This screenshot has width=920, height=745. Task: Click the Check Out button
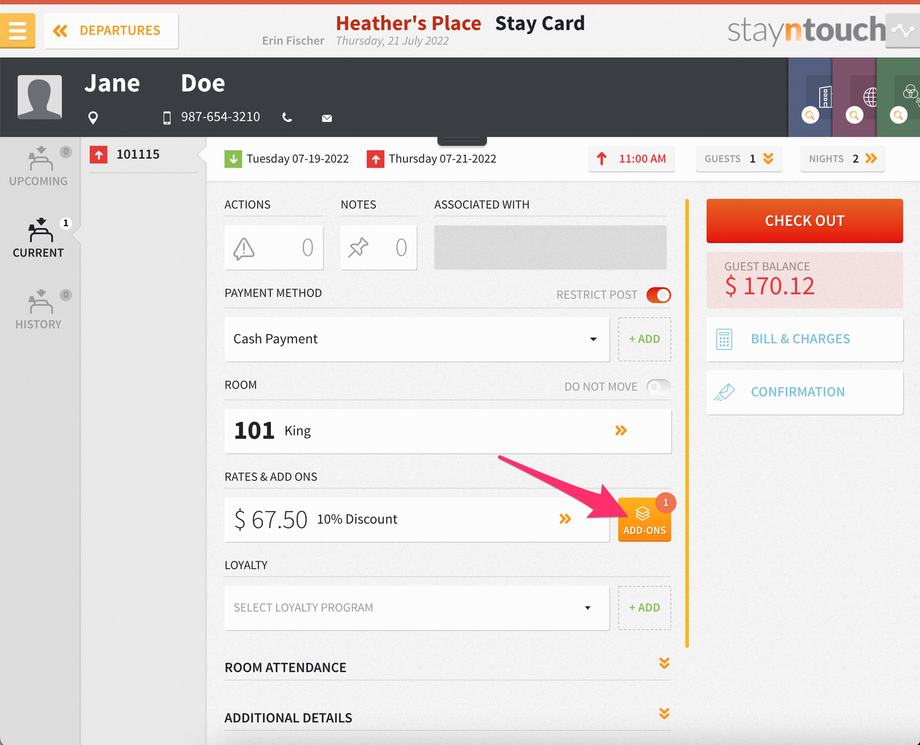pyautogui.click(x=804, y=221)
